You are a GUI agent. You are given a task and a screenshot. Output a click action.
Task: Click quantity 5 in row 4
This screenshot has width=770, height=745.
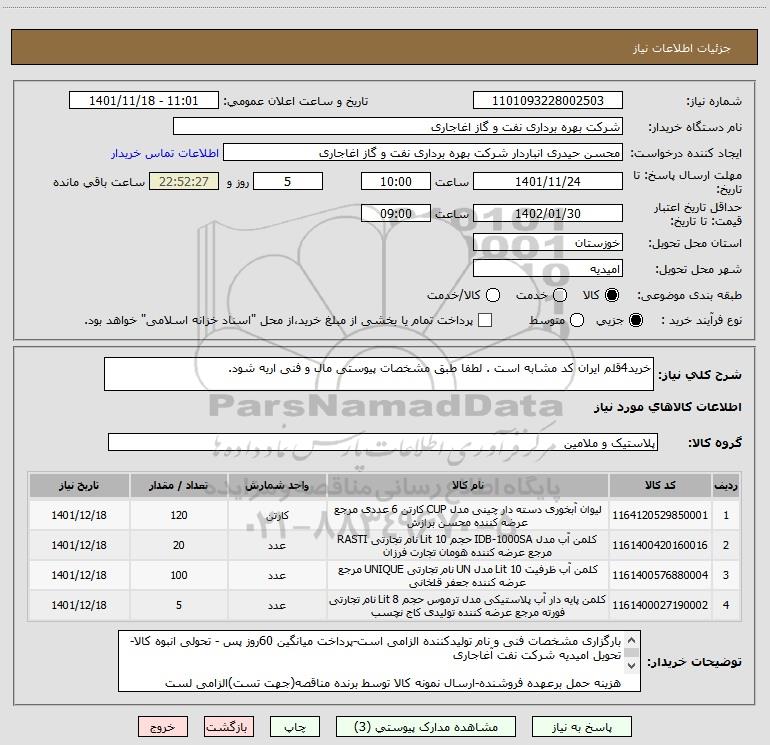point(179,605)
